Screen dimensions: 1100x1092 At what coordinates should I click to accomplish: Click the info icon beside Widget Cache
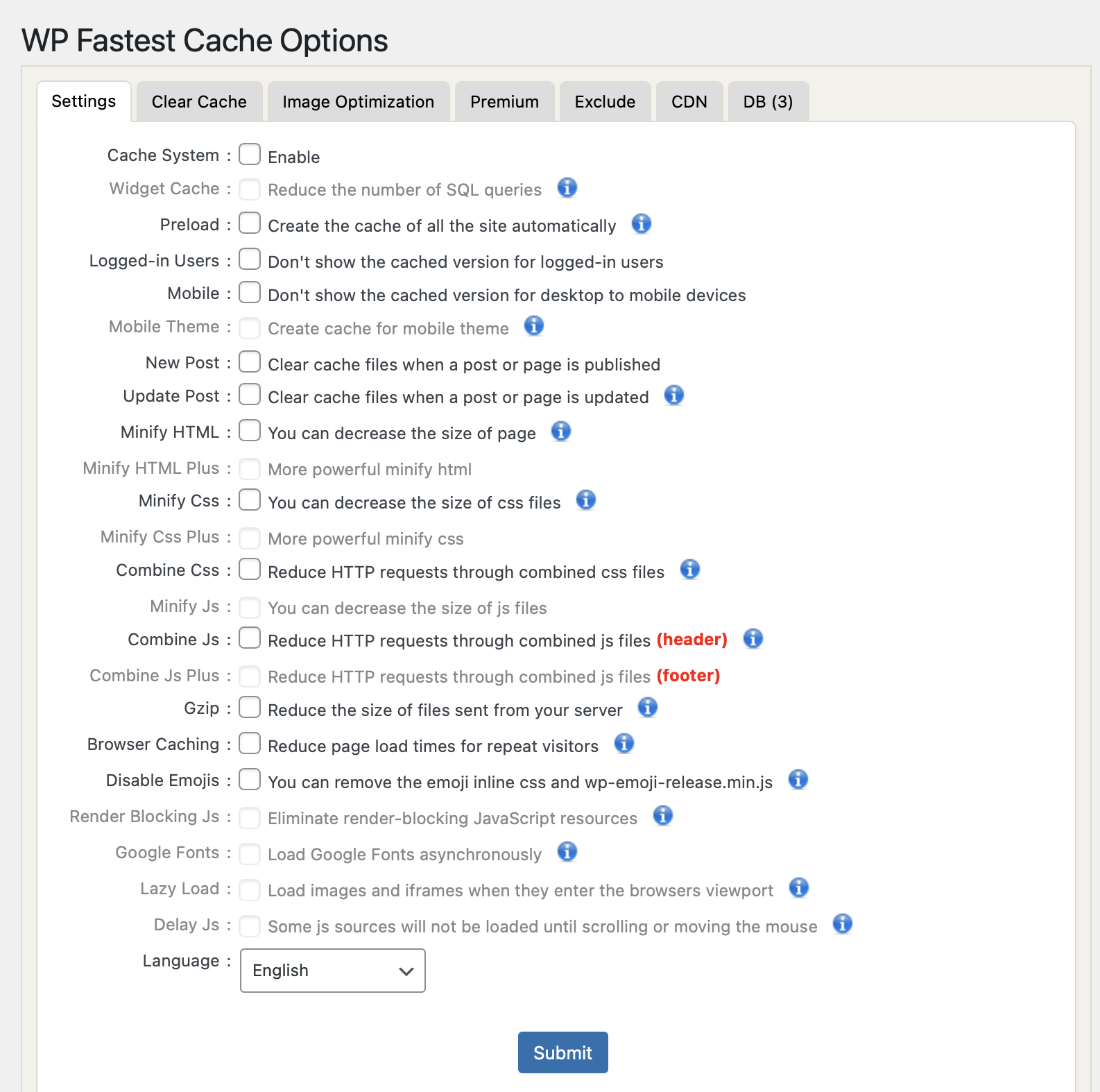[x=567, y=188]
